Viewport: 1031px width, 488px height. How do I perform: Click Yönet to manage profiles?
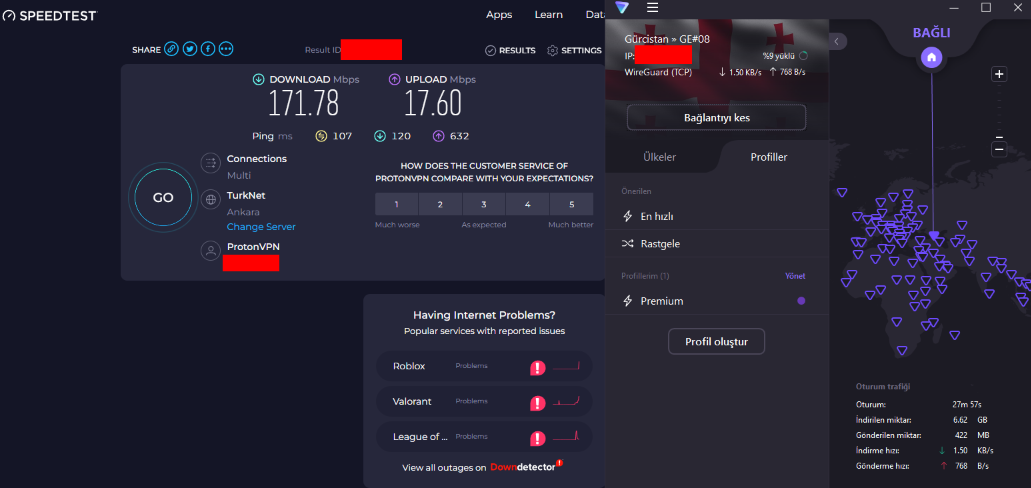click(x=795, y=276)
